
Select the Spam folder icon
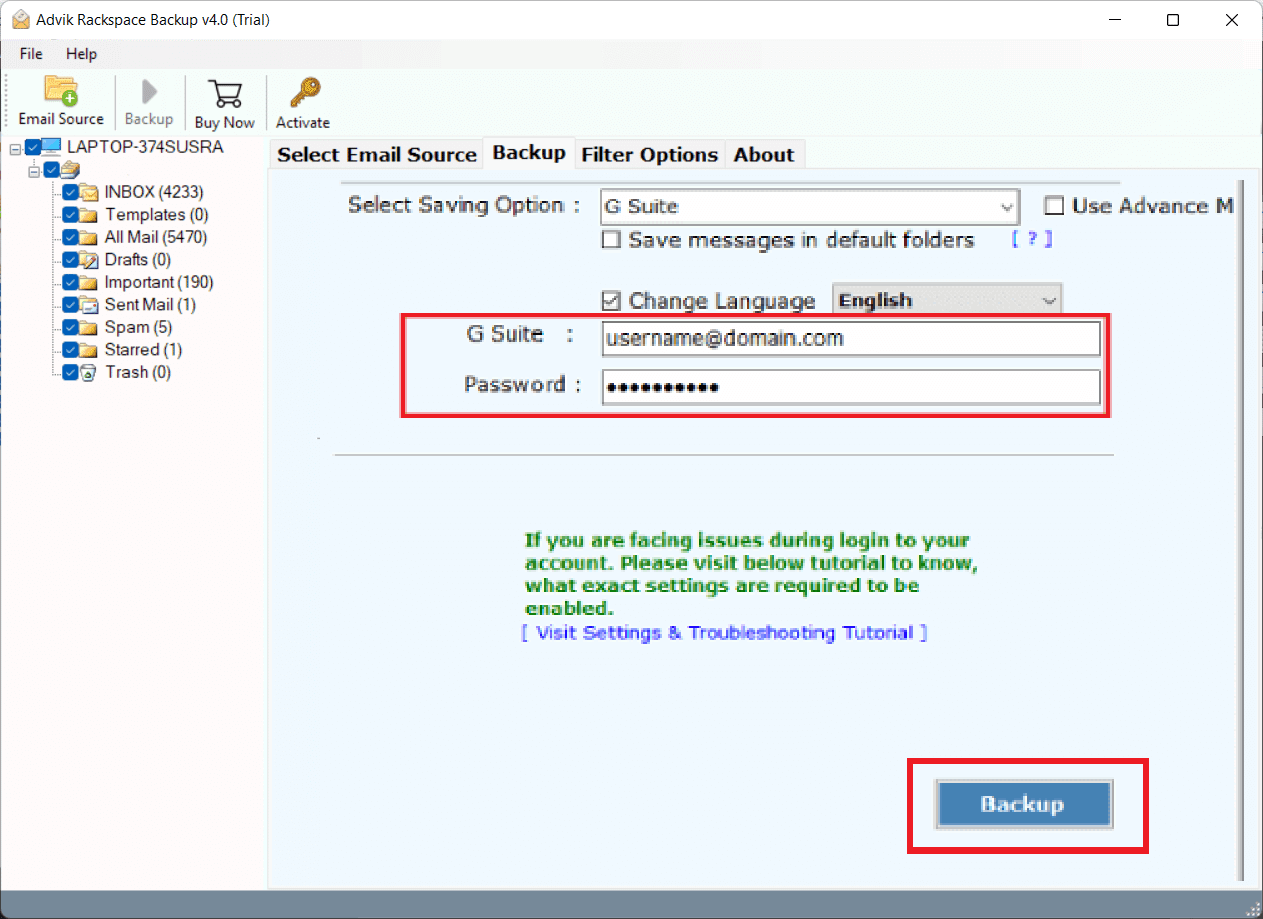click(x=88, y=327)
